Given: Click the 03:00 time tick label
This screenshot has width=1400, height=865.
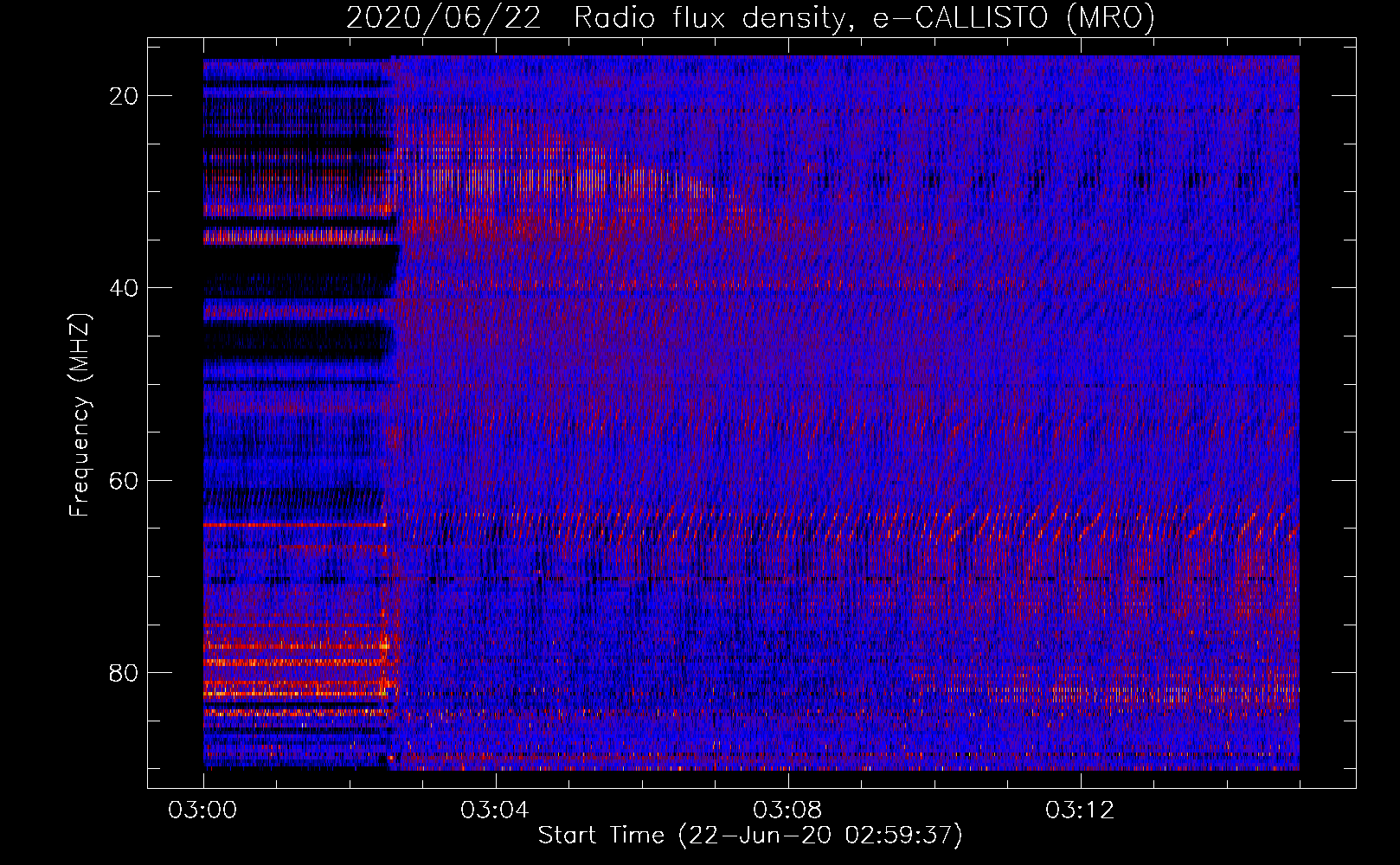Looking at the screenshot, I should (x=202, y=811).
